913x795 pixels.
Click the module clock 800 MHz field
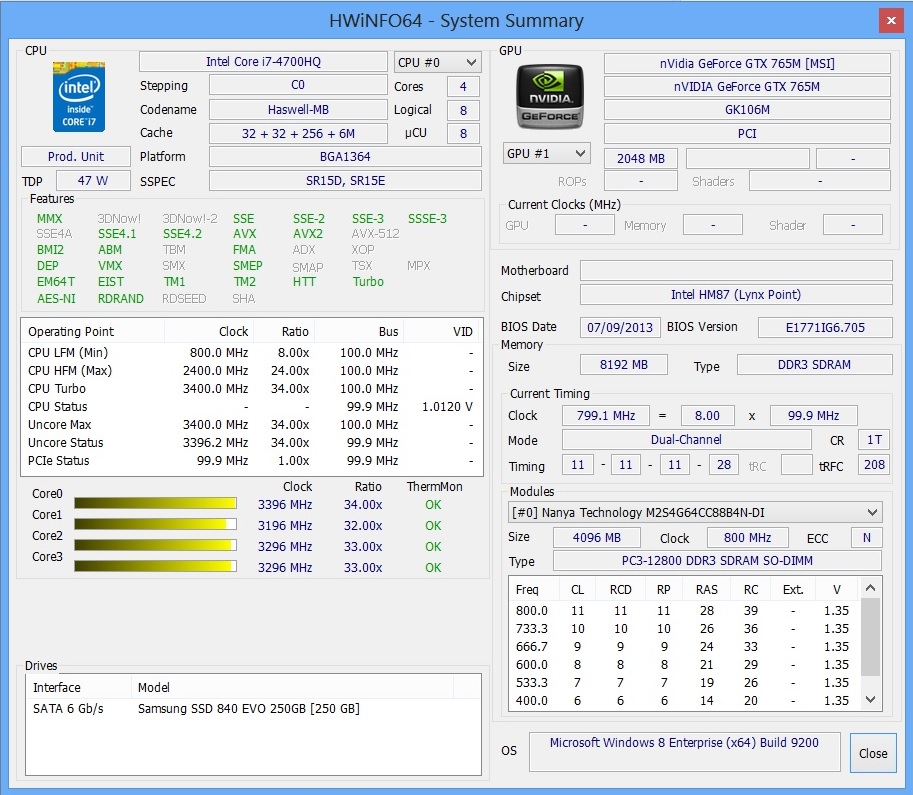click(748, 538)
